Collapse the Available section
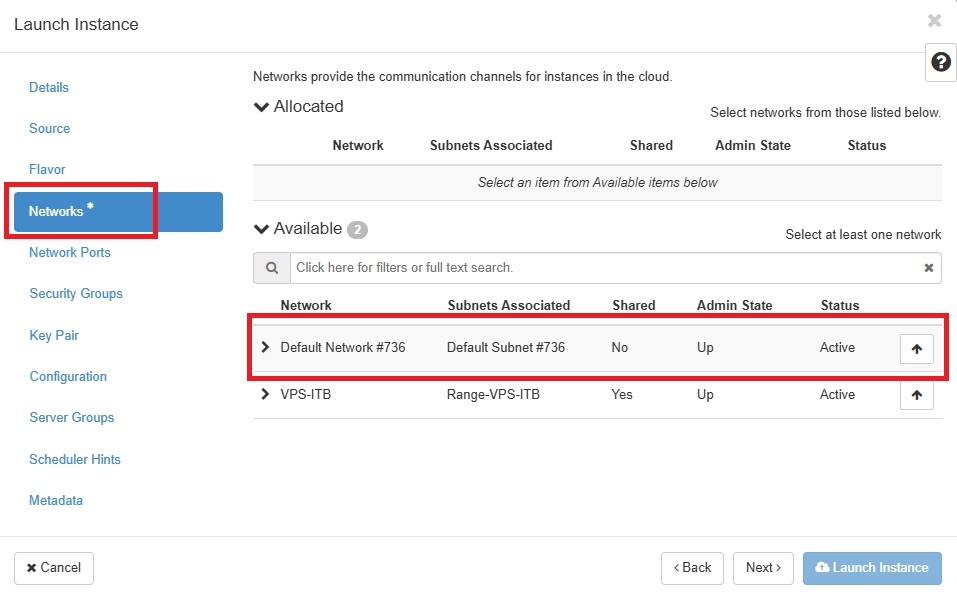957x594 pixels. [x=261, y=229]
